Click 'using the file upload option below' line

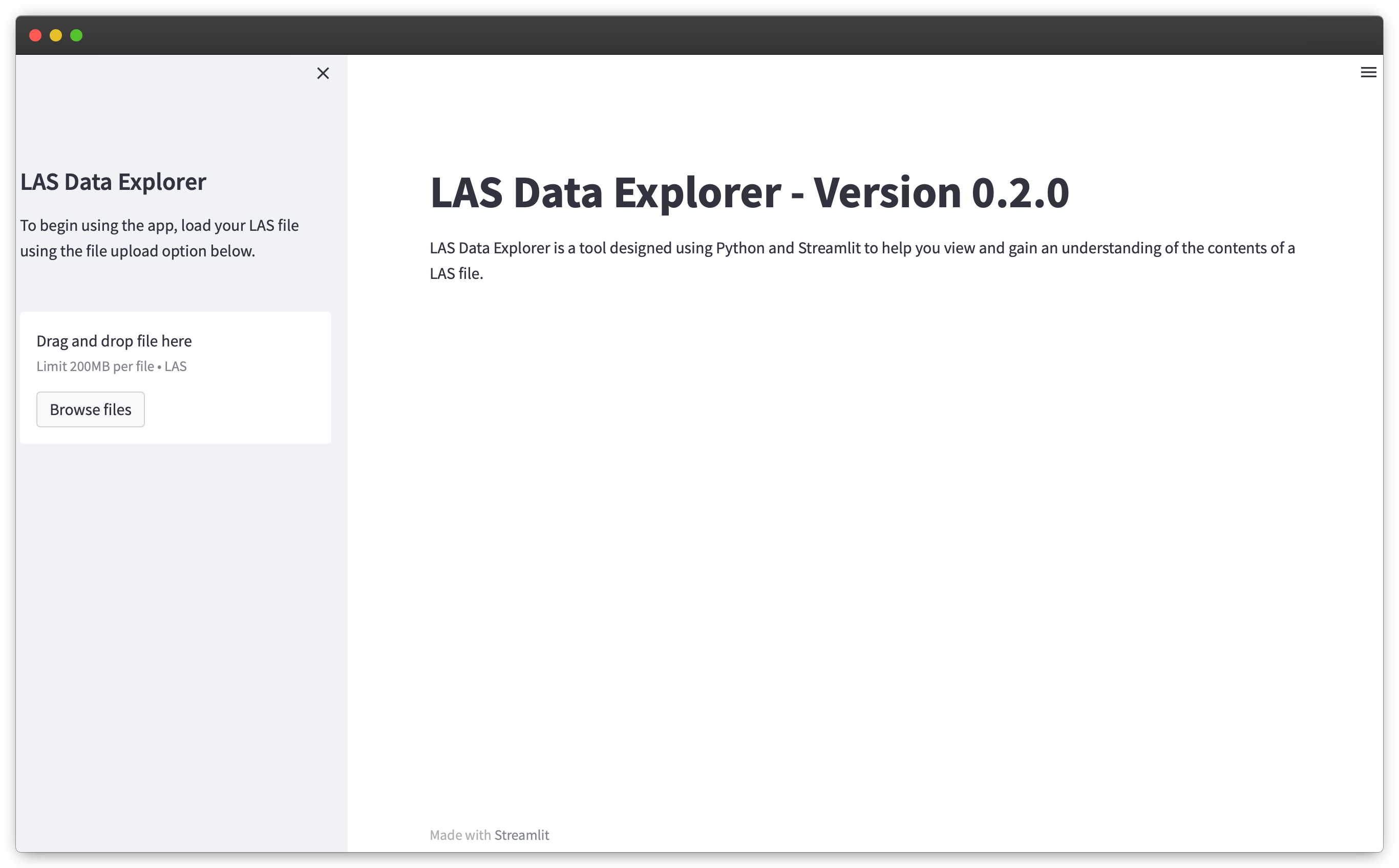(x=137, y=251)
